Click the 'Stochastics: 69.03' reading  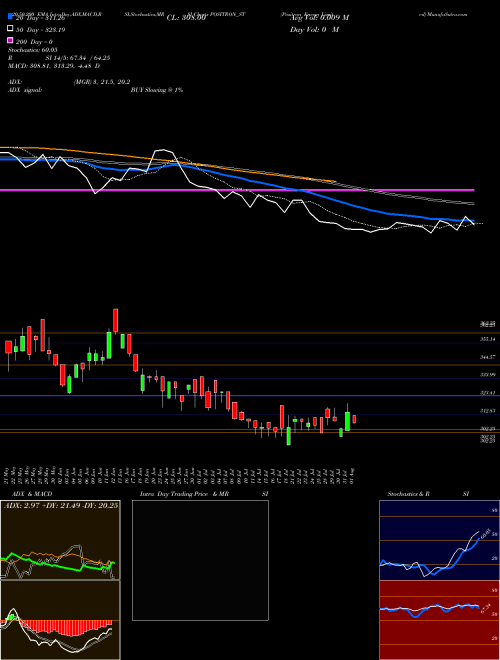(x=33, y=50)
